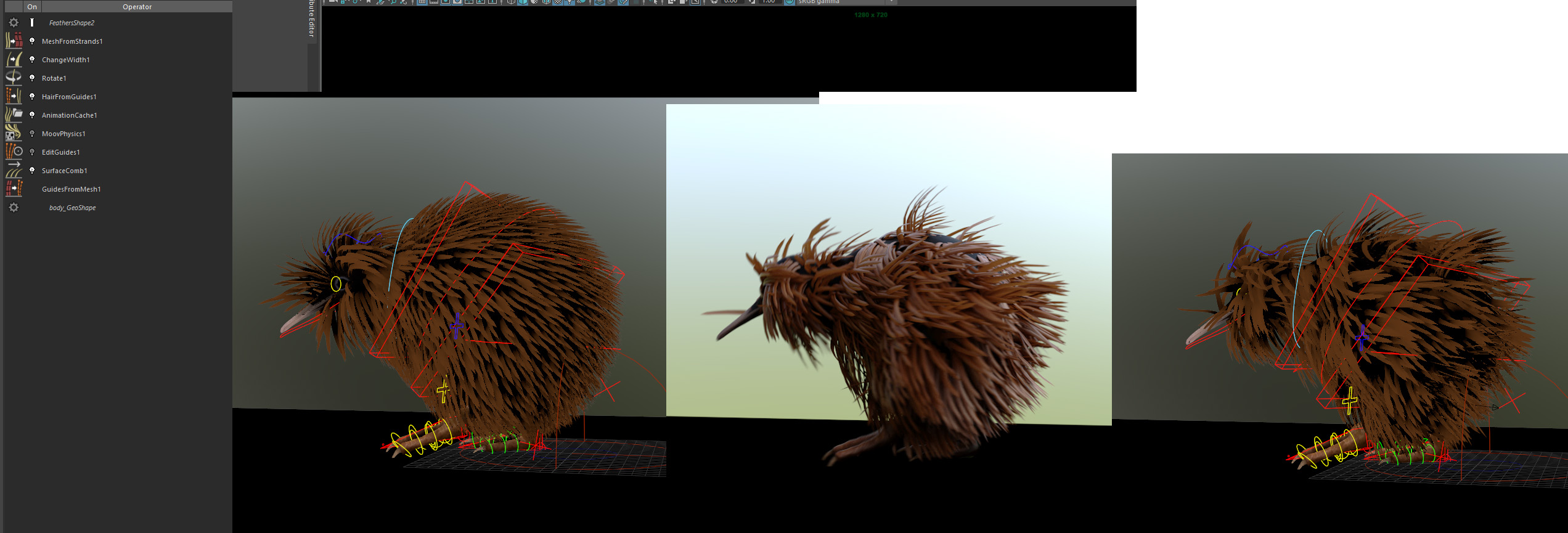
Task: Click the EditGuides1 operator icon
Action: tap(14, 152)
